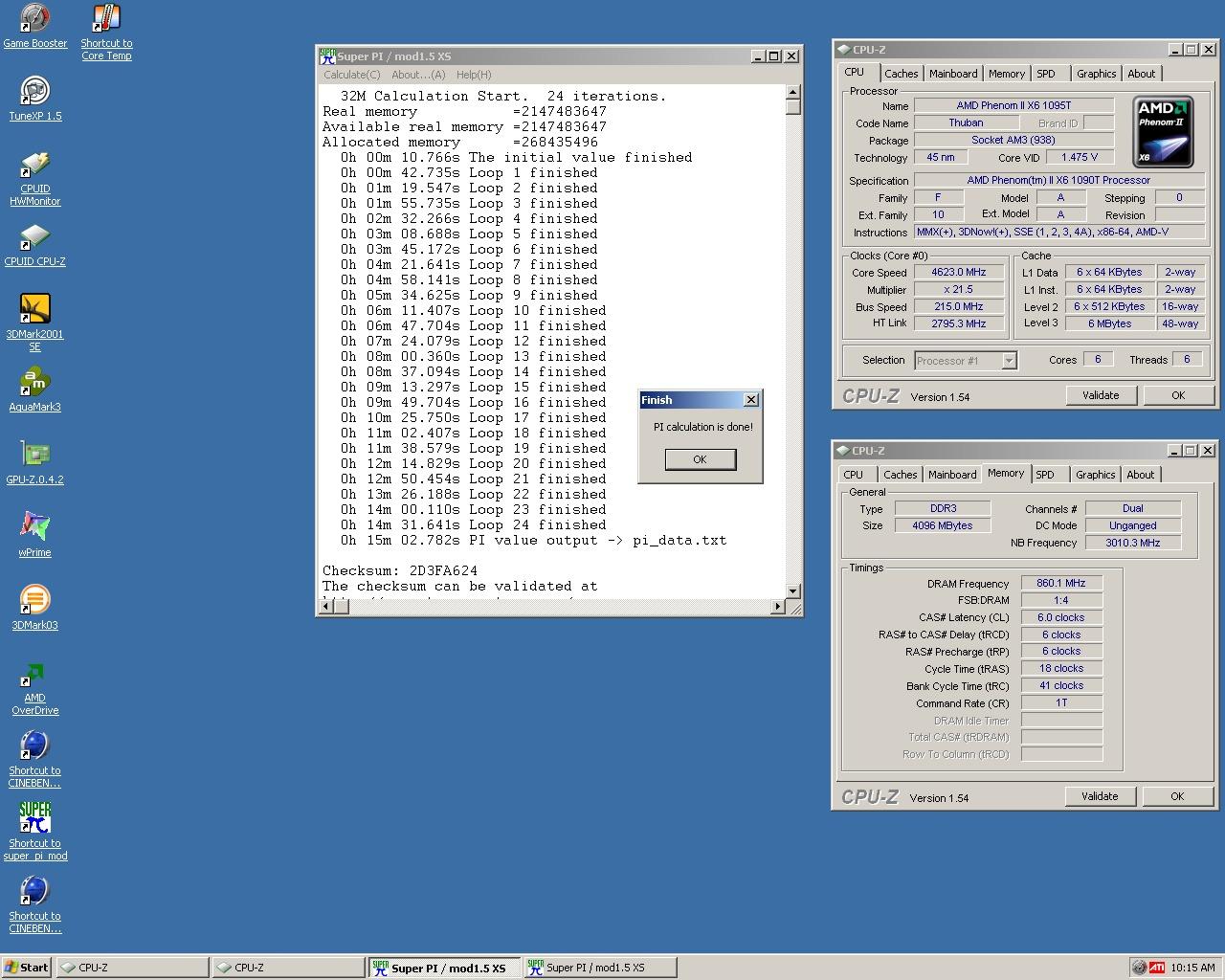
Task: Switch to Graphics tab in top CPU-Z
Action: (x=1096, y=74)
